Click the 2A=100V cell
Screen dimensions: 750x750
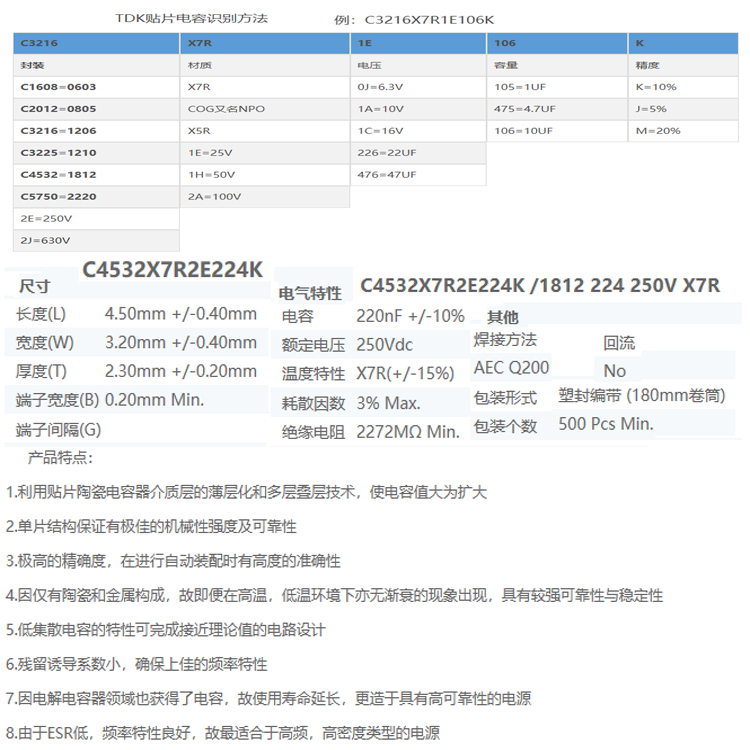[265, 197]
